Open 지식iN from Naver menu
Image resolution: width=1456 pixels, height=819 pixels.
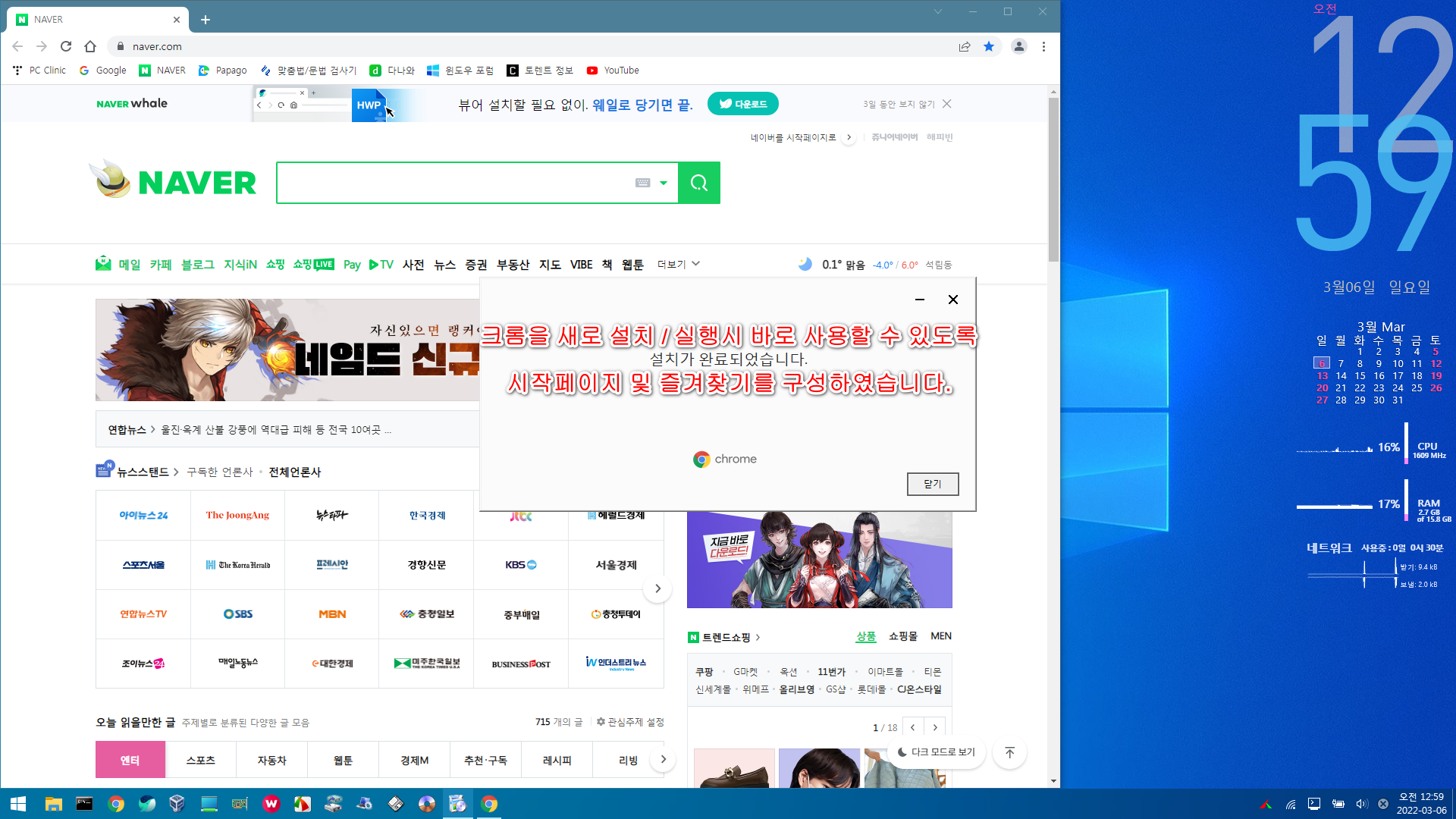point(240,265)
